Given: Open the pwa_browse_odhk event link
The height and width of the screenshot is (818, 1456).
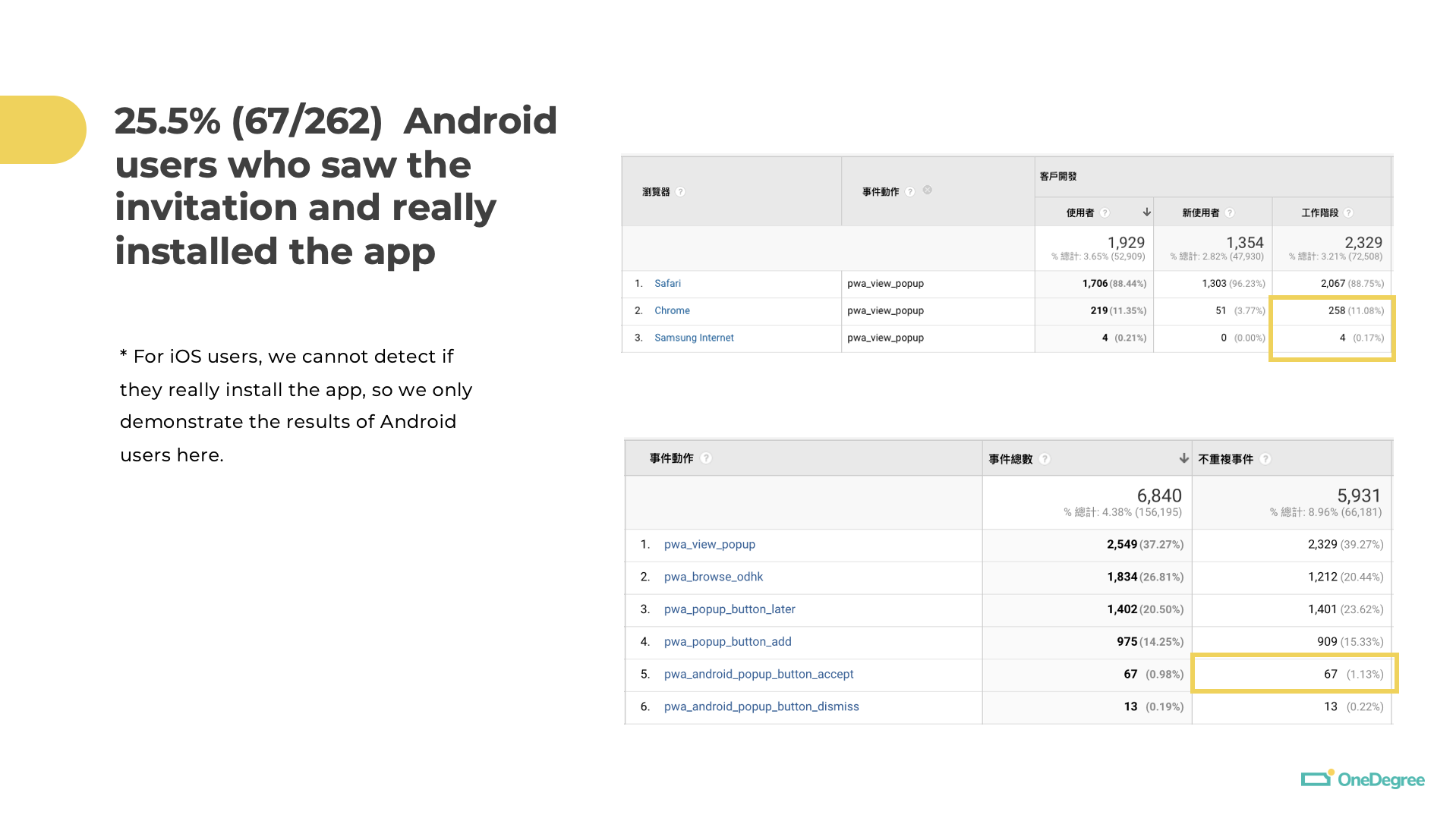Looking at the screenshot, I should [x=713, y=577].
